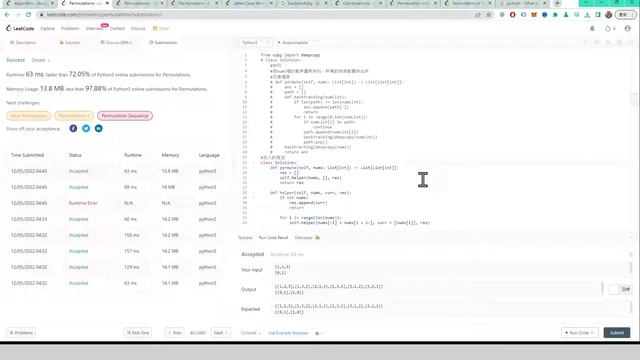The width and height of the screenshot is (640, 360).
Task: Expand the Console panel toggle
Action: pyautogui.click(x=250, y=333)
